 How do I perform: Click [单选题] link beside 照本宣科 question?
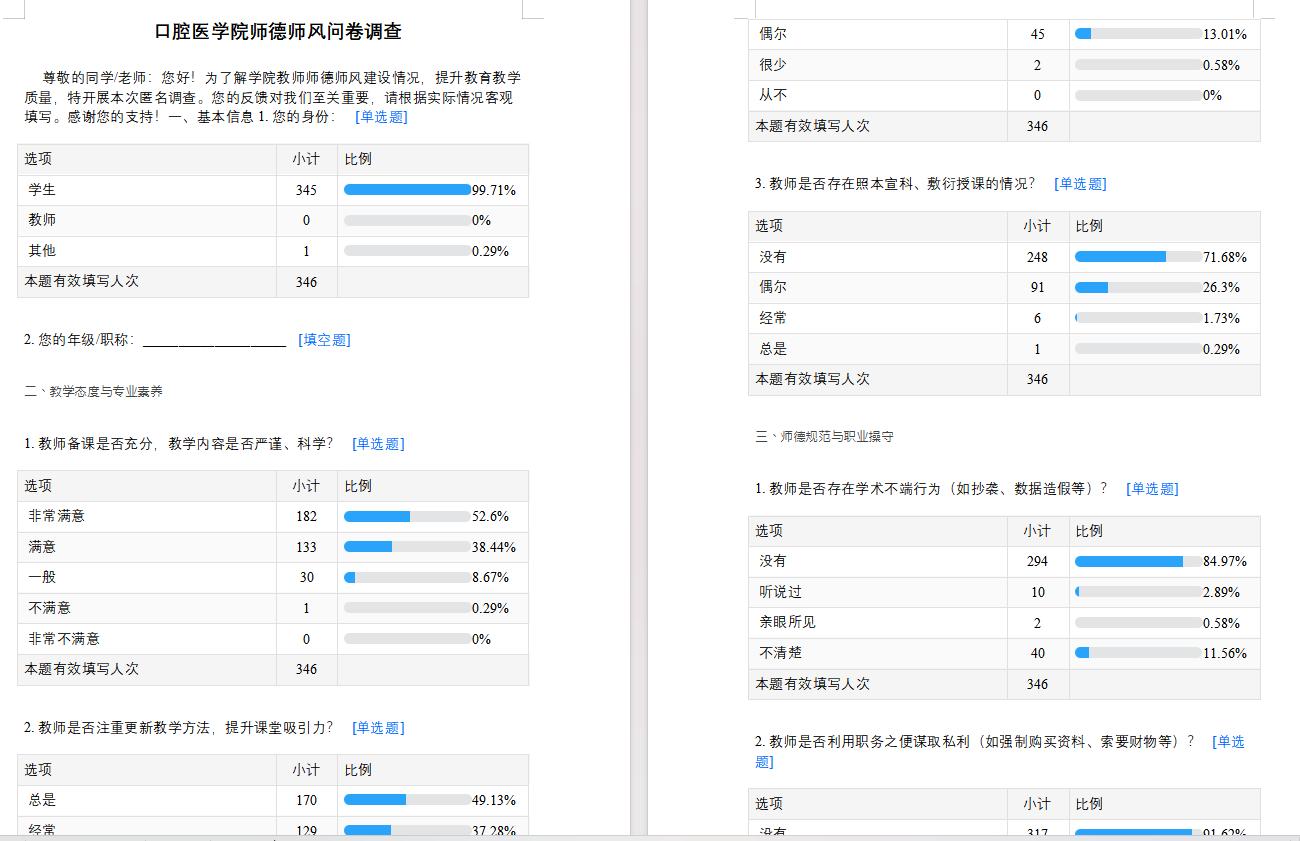click(x=1080, y=184)
